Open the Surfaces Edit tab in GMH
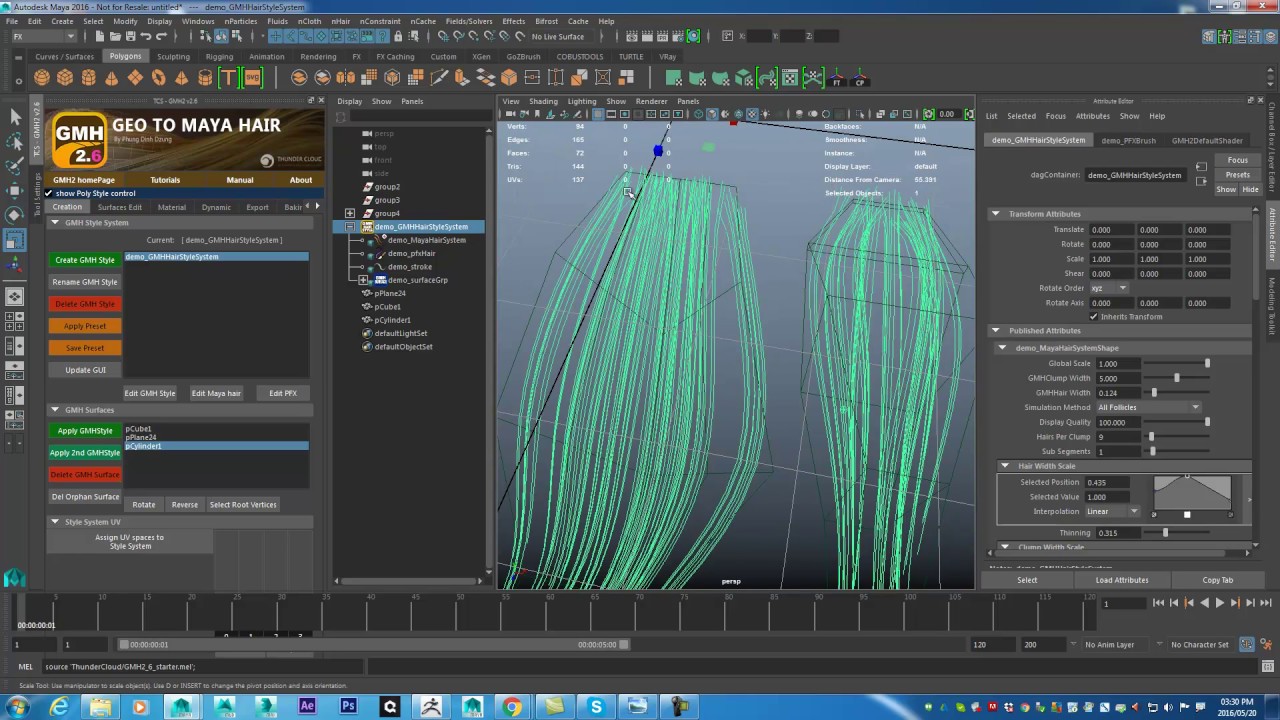Screen dimensions: 1280x720 click(x=119, y=207)
